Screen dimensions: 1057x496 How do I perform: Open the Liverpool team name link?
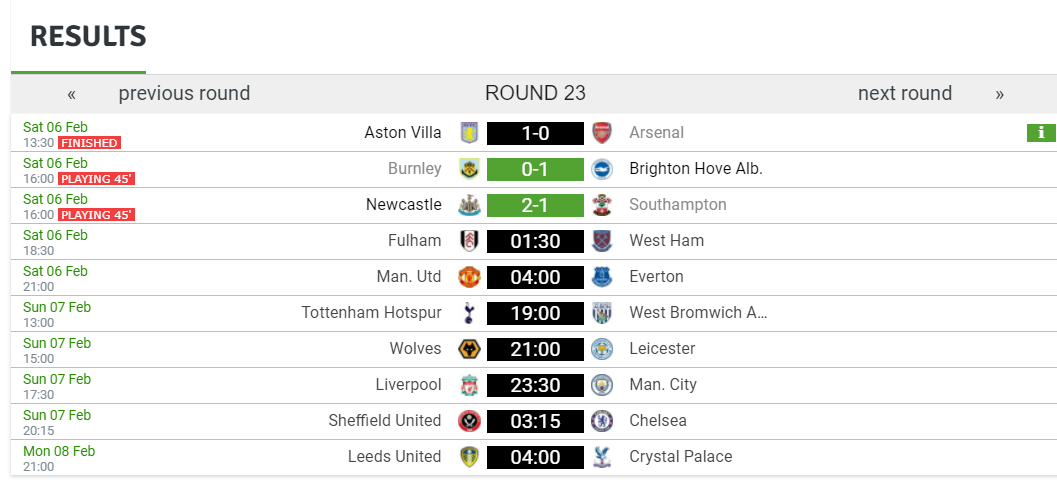click(408, 385)
